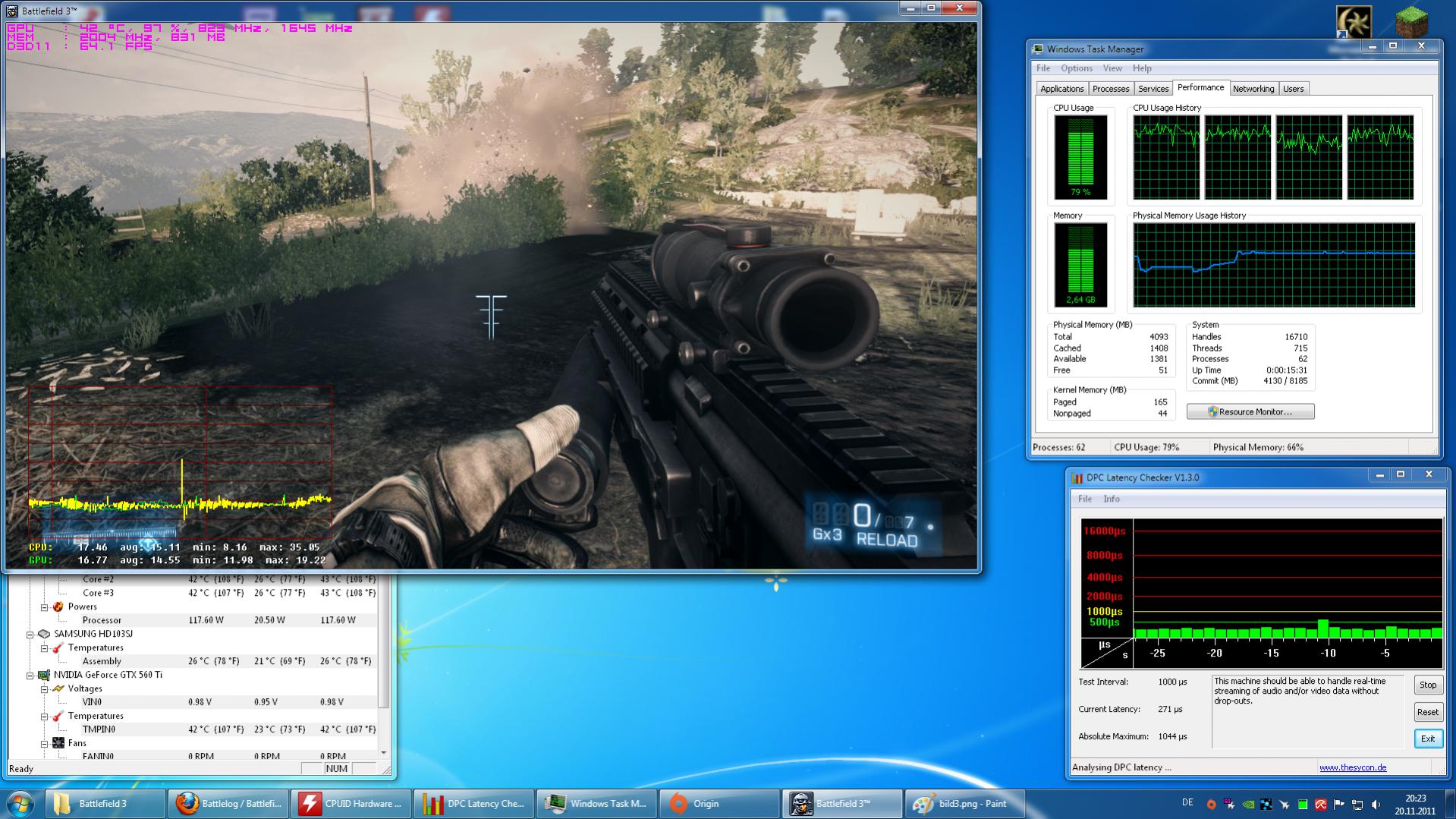Open the Avira umbrella tray icon
Image resolution: width=1456 pixels, height=819 pixels.
[1321, 804]
